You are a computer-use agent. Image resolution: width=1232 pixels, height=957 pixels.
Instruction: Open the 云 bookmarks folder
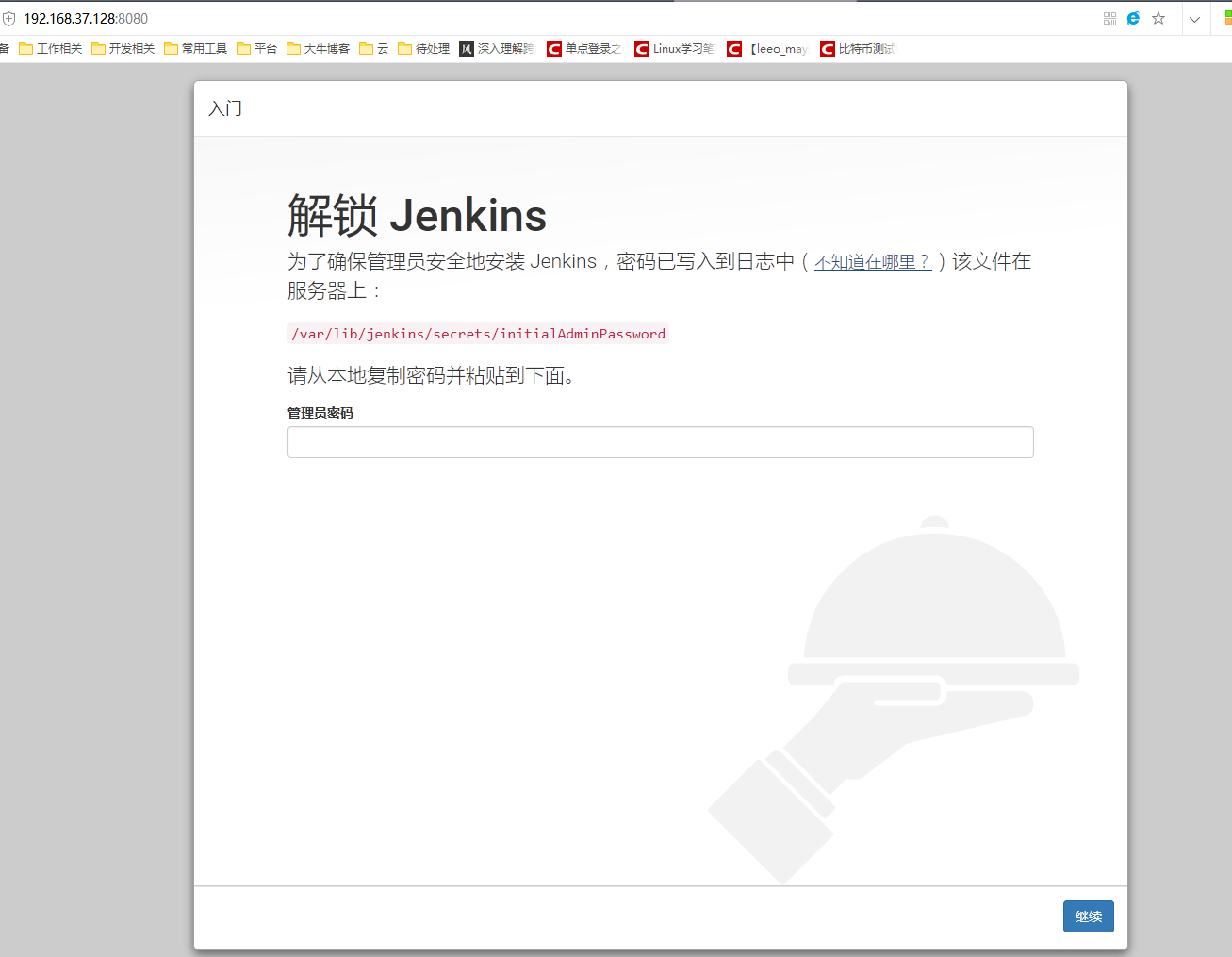[374, 49]
